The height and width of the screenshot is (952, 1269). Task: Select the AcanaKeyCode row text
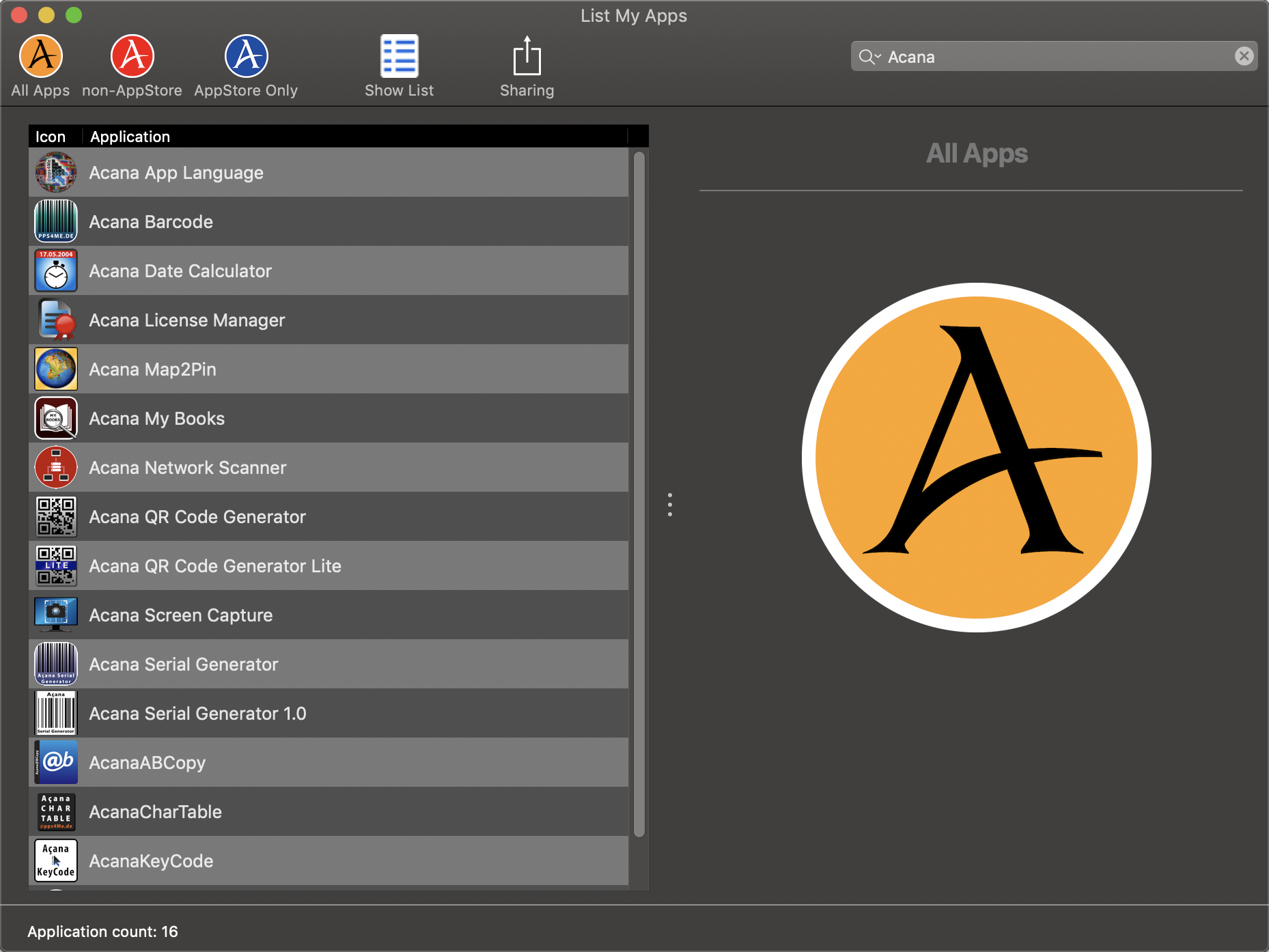tap(152, 862)
